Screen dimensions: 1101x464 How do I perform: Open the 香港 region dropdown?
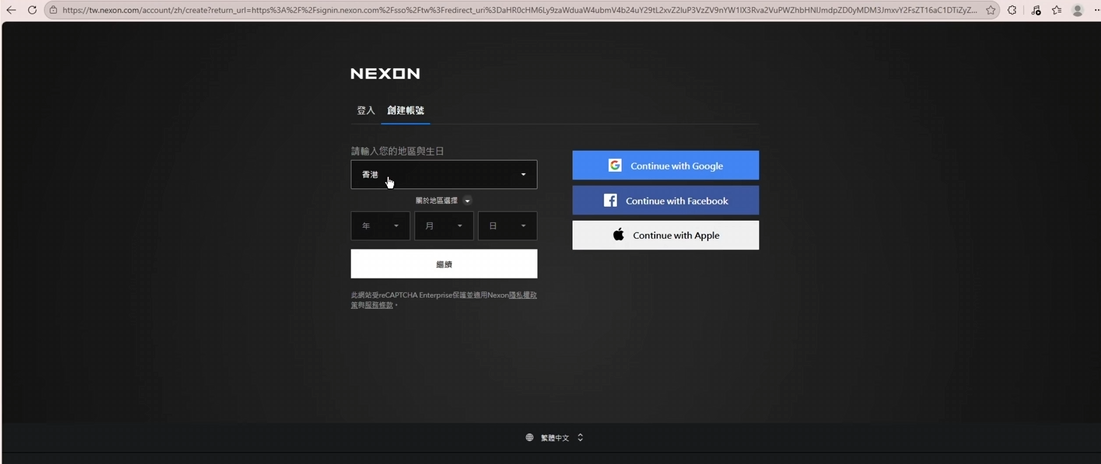pyautogui.click(x=443, y=175)
